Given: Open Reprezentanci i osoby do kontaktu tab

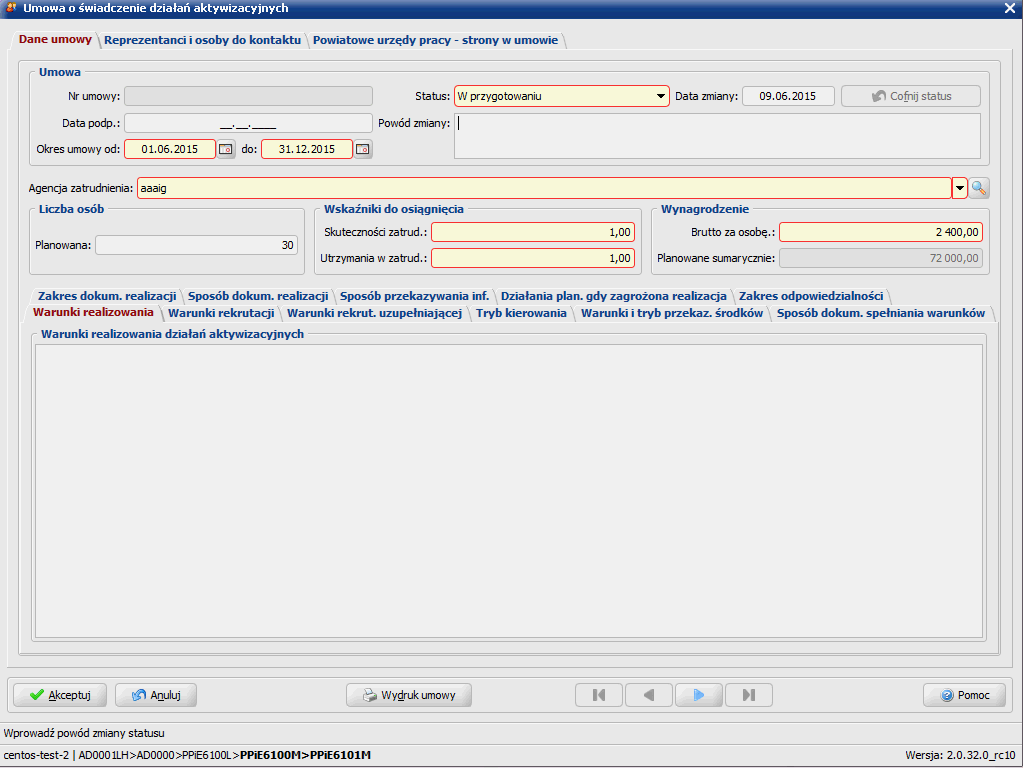Looking at the screenshot, I should [202, 40].
